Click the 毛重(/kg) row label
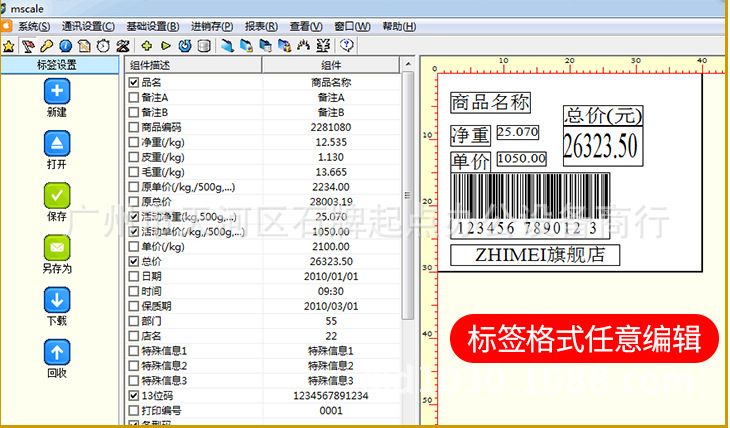The height and width of the screenshot is (428, 730). click(x=163, y=172)
